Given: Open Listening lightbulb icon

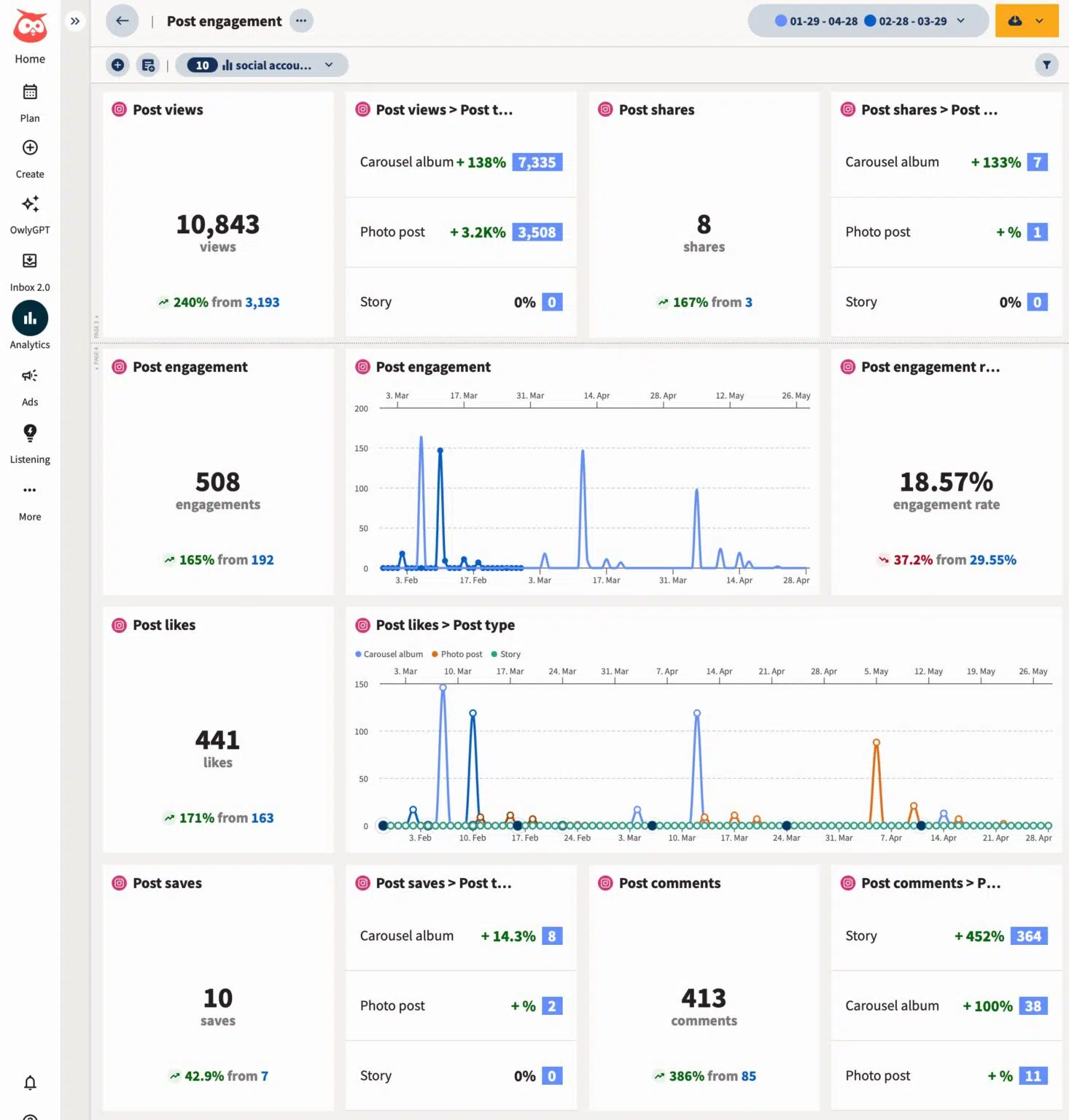Looking at the screenshot, I should pos(30,433).
